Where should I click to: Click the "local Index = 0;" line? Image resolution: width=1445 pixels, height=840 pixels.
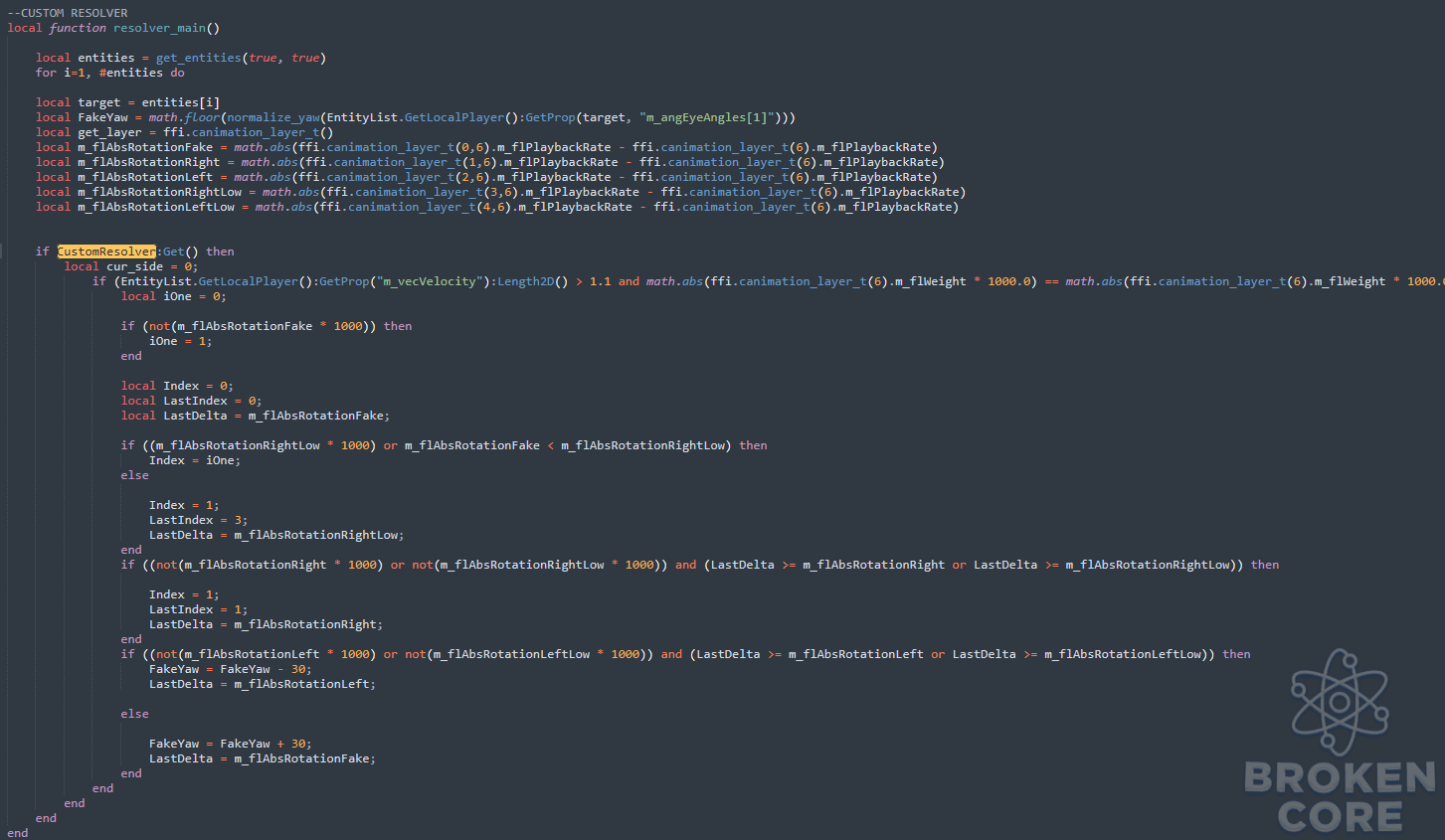[x=177, y=386]
